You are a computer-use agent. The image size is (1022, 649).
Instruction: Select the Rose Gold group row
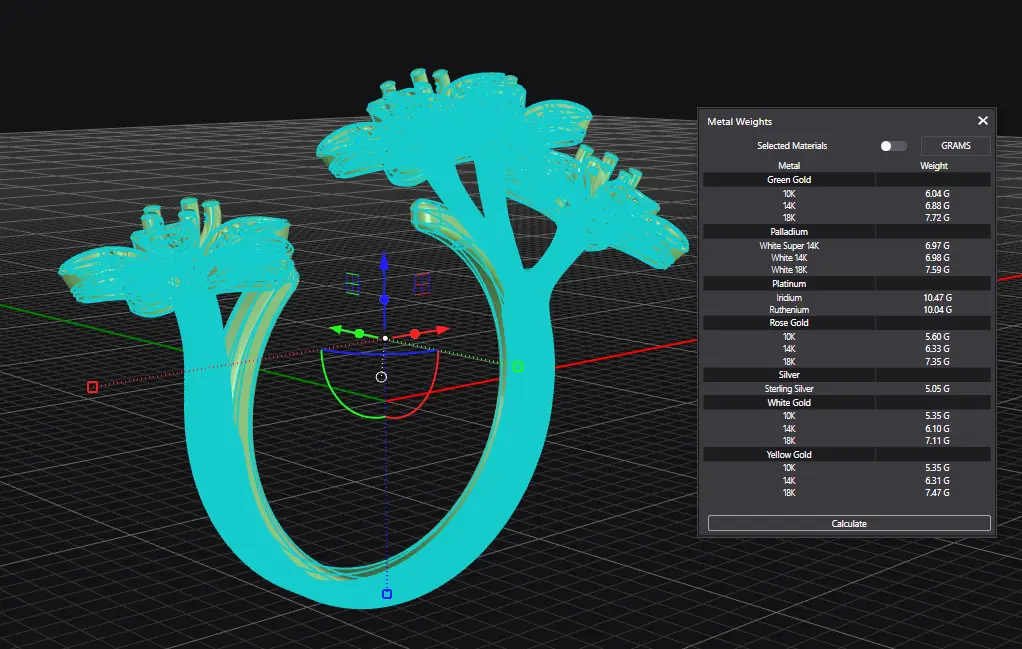[847, 323]
